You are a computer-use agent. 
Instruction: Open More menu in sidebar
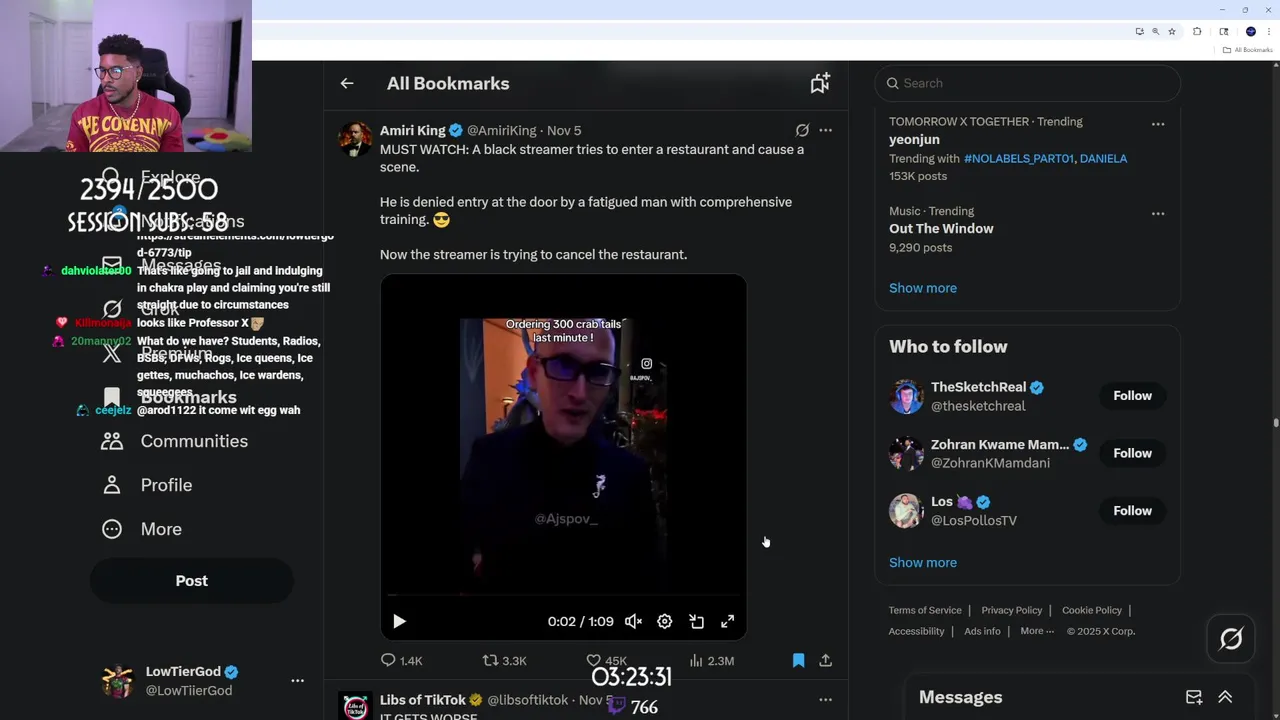click(142, 529)
